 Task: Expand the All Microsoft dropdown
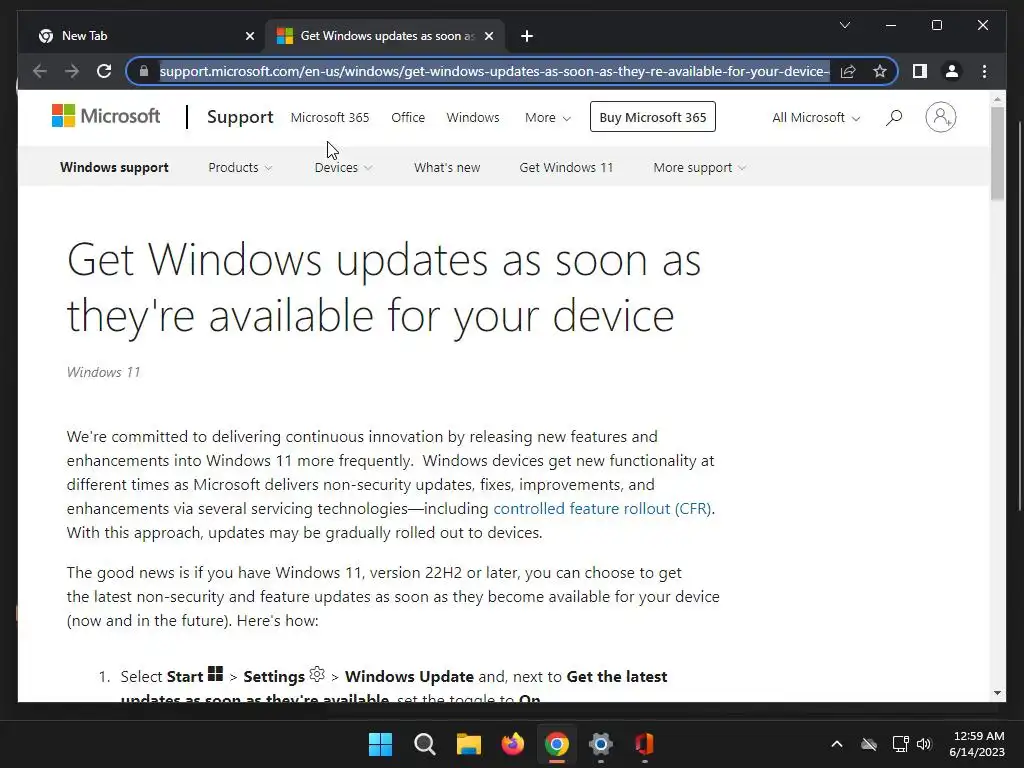[816, 118]
